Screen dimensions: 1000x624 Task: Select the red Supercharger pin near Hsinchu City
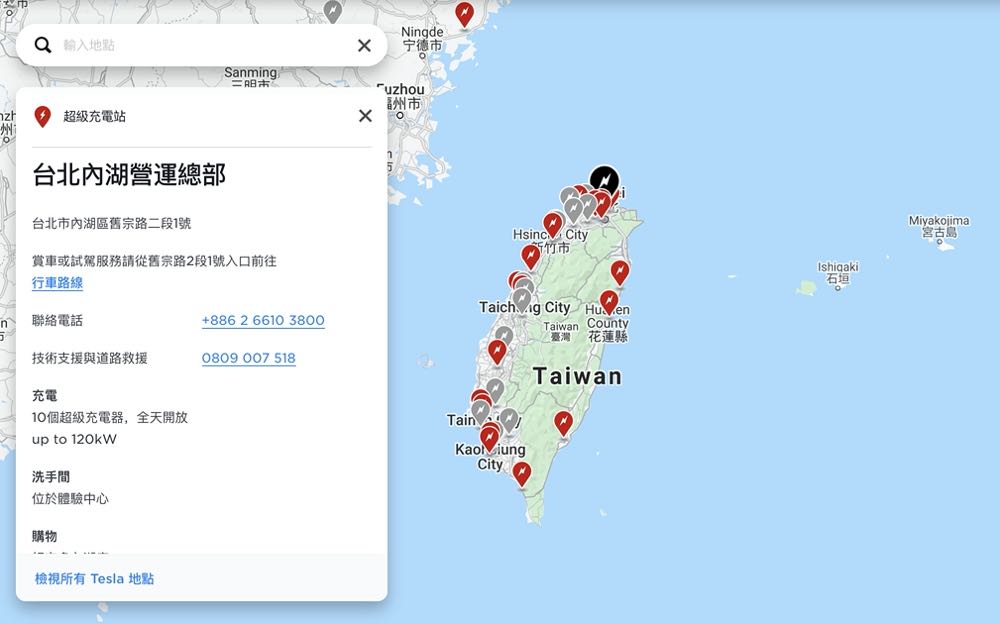(x=552, y=225)
